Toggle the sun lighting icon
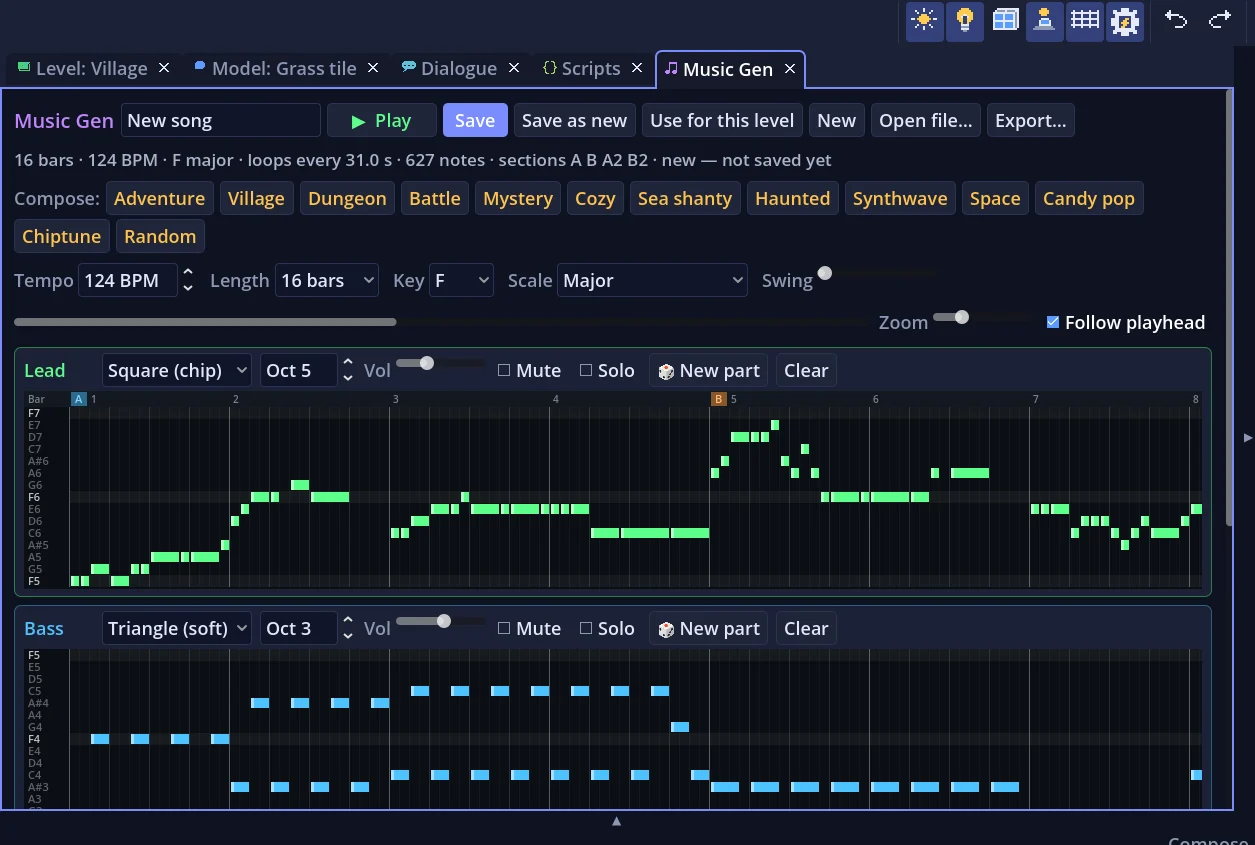Image resolution: width=1255 pixels, height=845 pixels. pyautogui.click(x=924, y=21)
